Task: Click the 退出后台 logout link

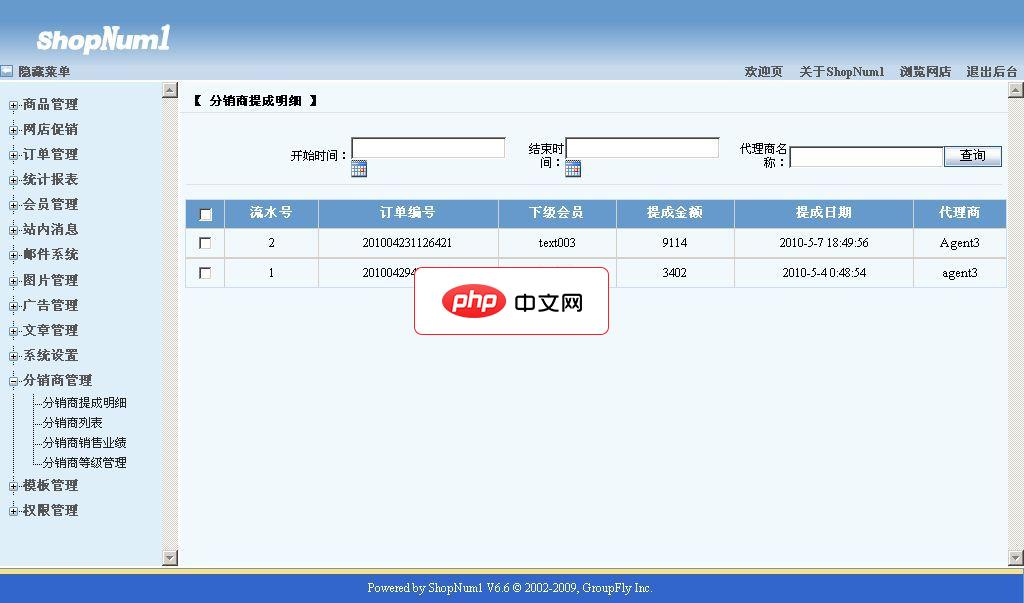Action: [x=992, y=71]
